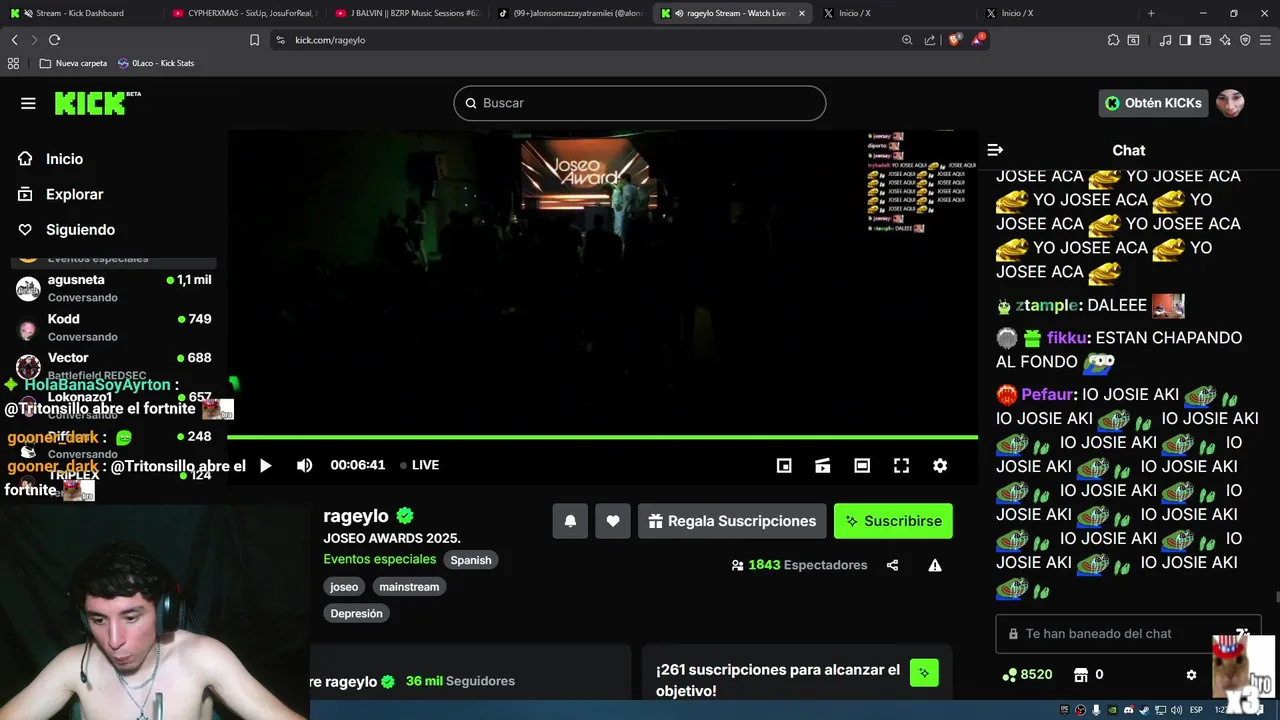The height and width of the screenshot is (720, 1280).
Task: Go back in browser history
Action: pyautogui.click(x=14, y=40)
